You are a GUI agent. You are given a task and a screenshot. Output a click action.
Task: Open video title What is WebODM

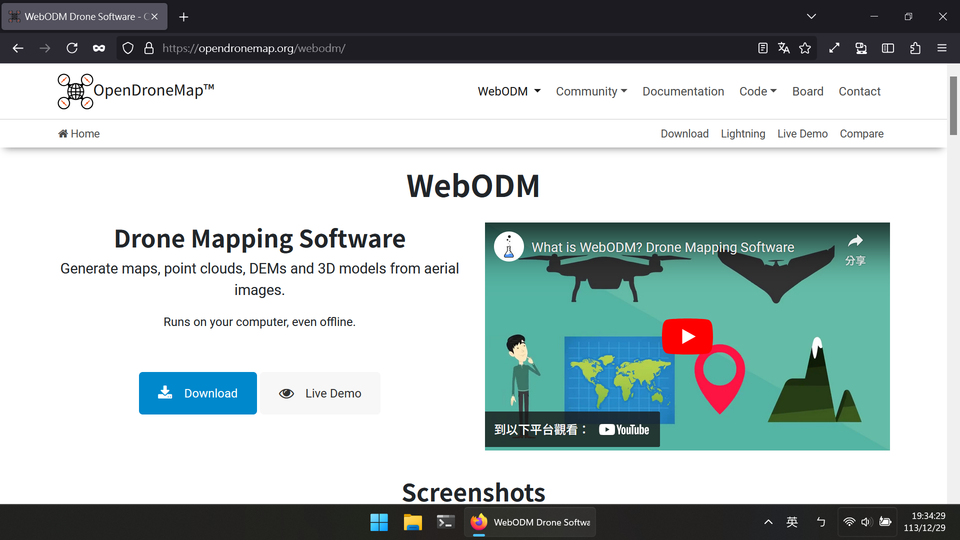[662, 247]
